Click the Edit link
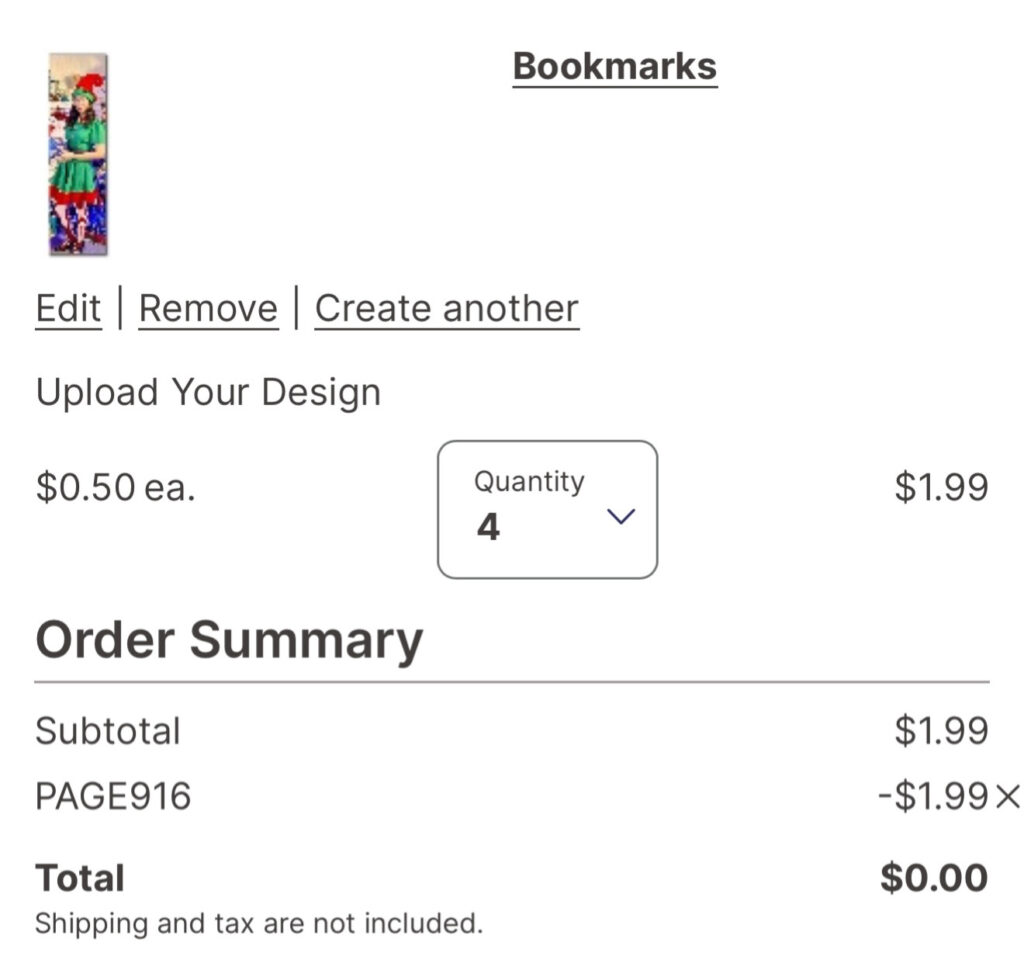1024x953 pixels. (68, 308)
